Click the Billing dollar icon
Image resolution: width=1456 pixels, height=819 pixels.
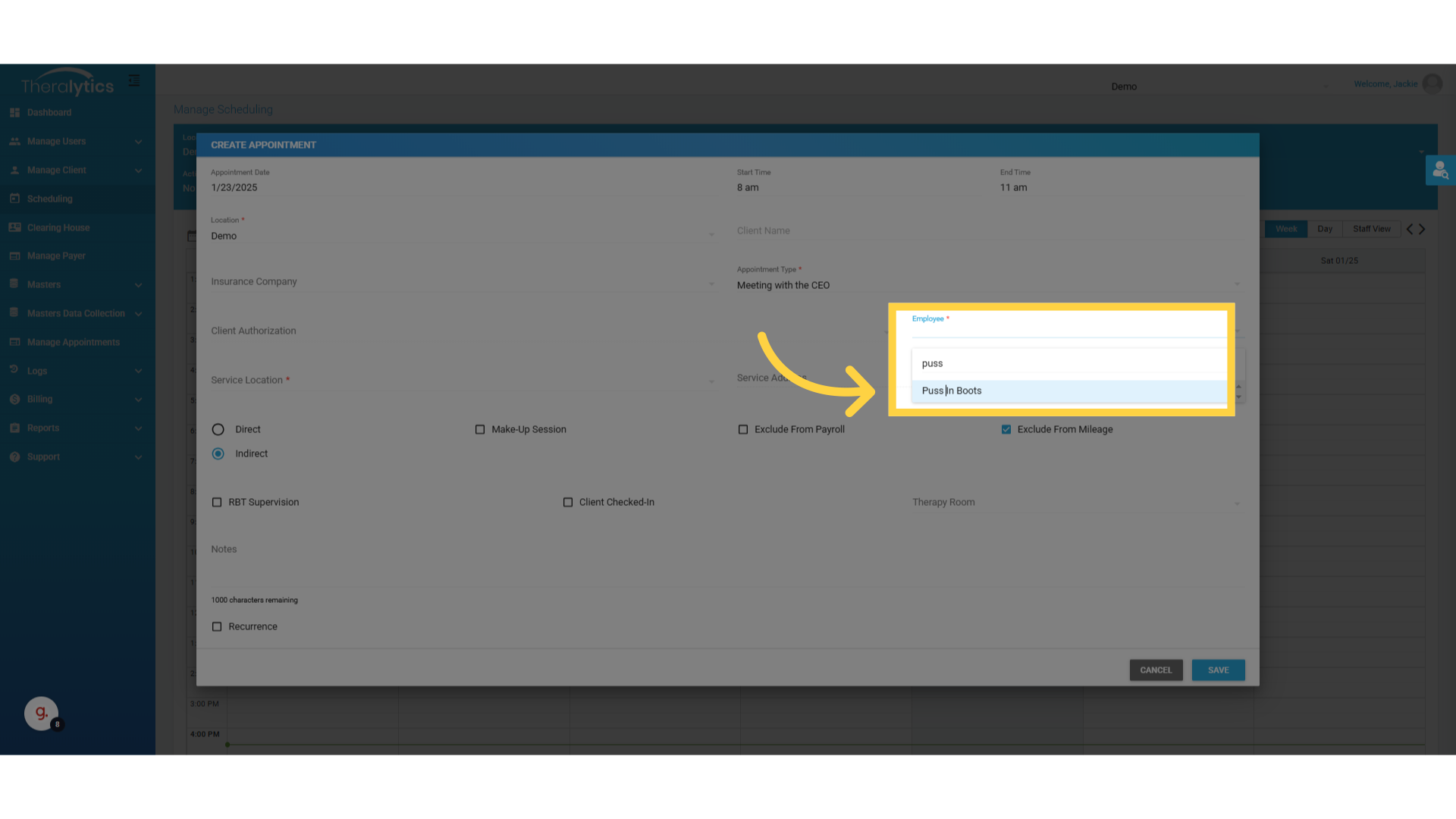pos(14,399)
